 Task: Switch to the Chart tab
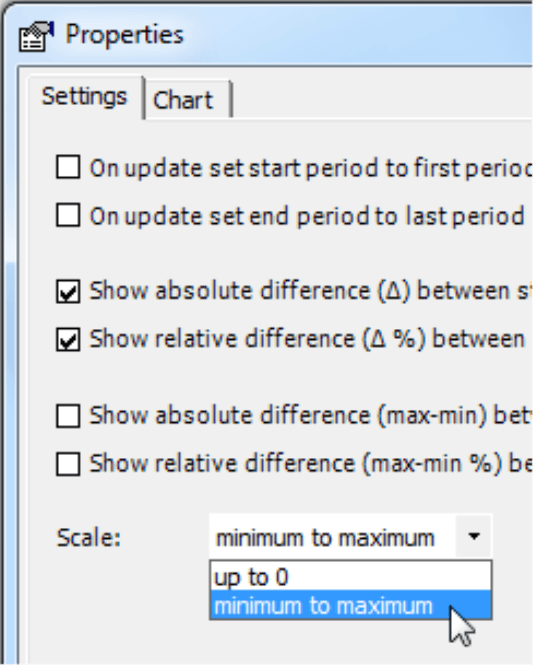click(187, 100)
